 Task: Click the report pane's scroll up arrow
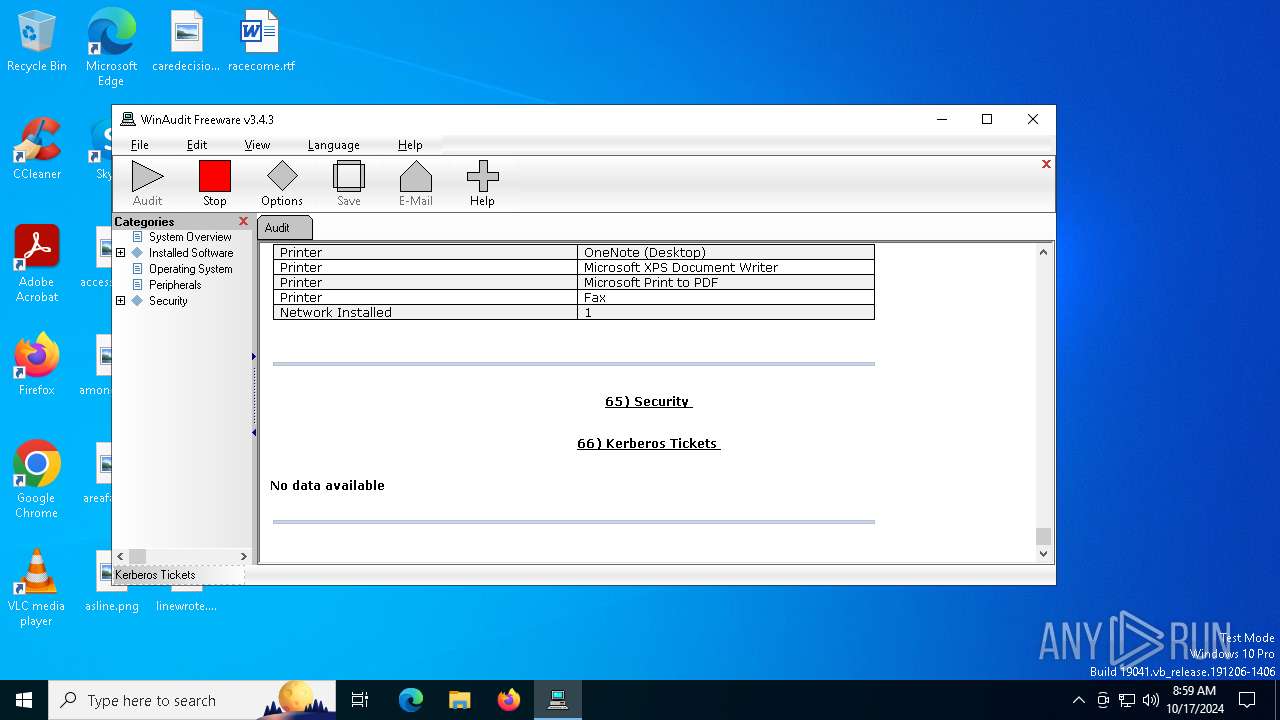tap(1043, 252)
